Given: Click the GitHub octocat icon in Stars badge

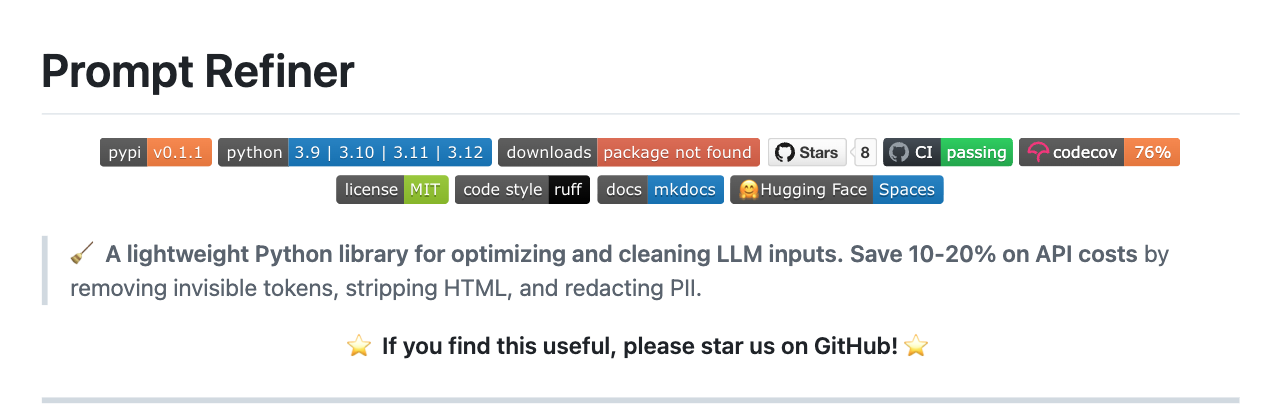Looking at the screenshot, I should coord(785,152).
